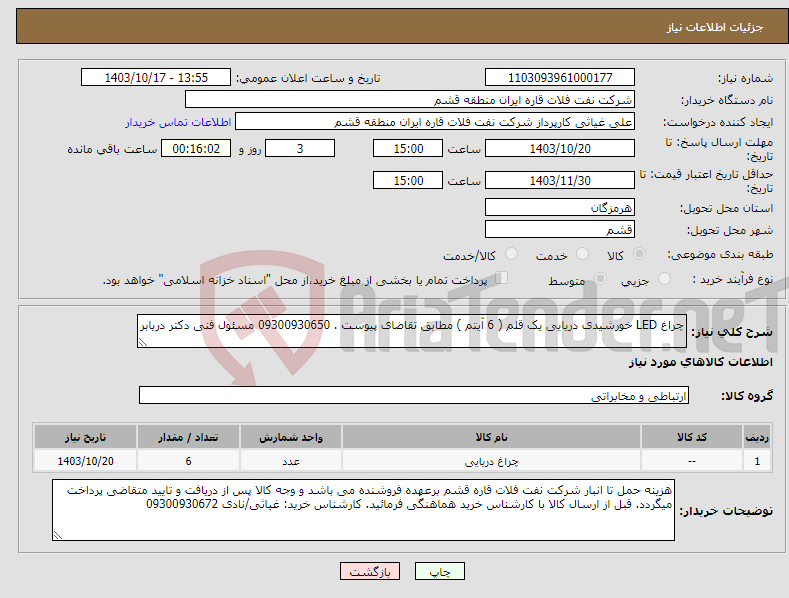Viewport: 789px width, 598px height.
Task: Toggle the Islamic treasury payment checkbox
Action: click(x=502, y=277)
